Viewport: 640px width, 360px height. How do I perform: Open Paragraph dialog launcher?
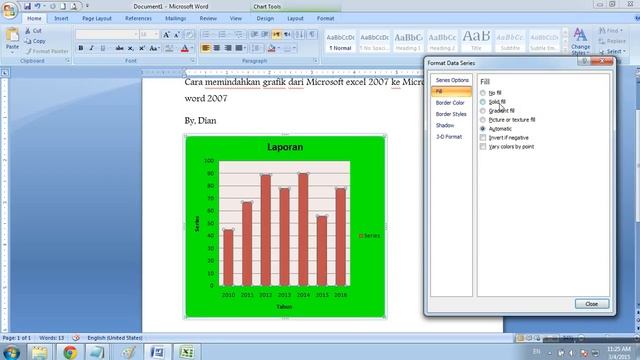pyautogui.click(x=316, y=60)
